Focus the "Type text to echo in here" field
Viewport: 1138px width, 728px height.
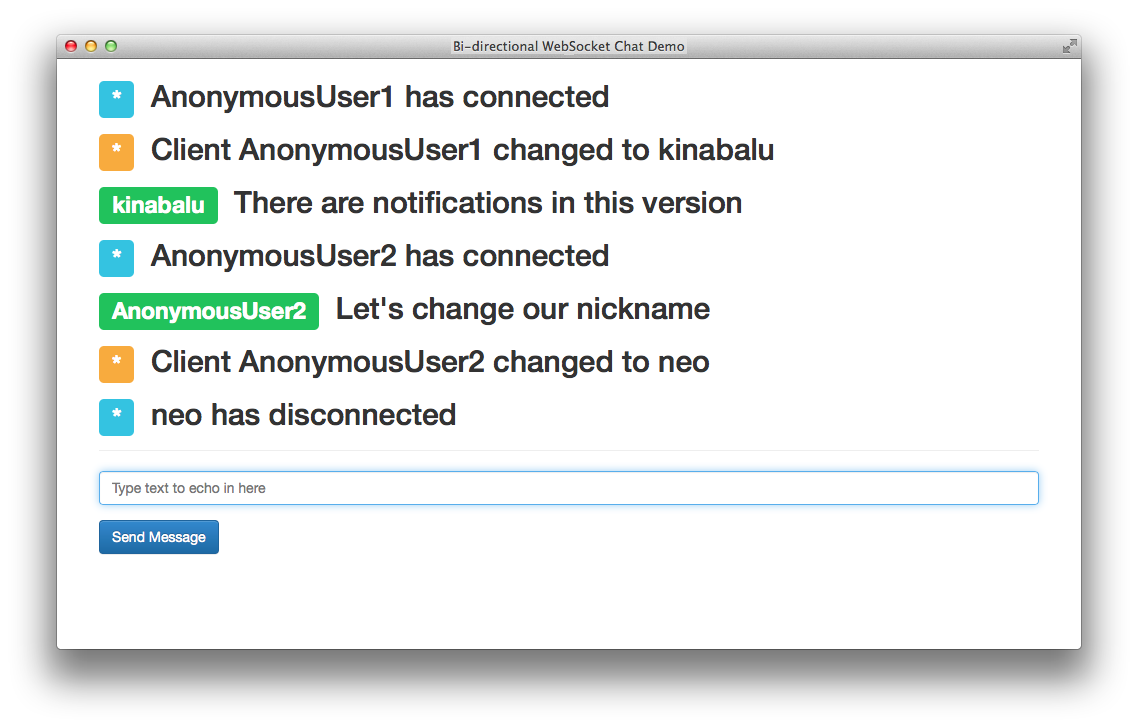568,488
